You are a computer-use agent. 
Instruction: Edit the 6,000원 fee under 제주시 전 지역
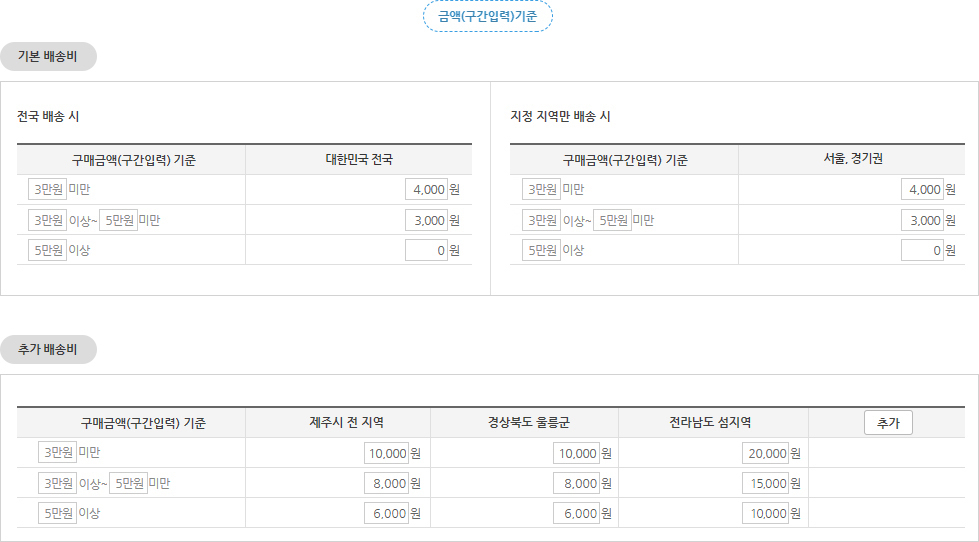click(x=386, y=513)
